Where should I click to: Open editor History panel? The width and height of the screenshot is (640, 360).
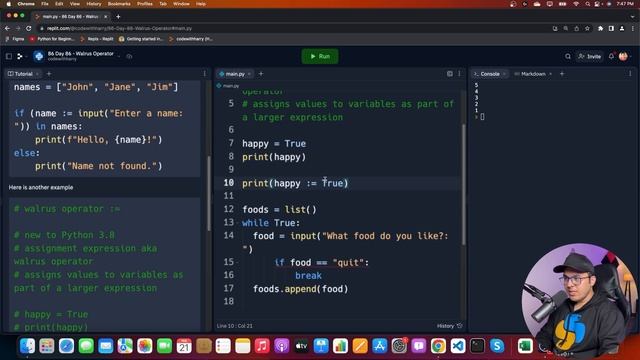point(449,326)
